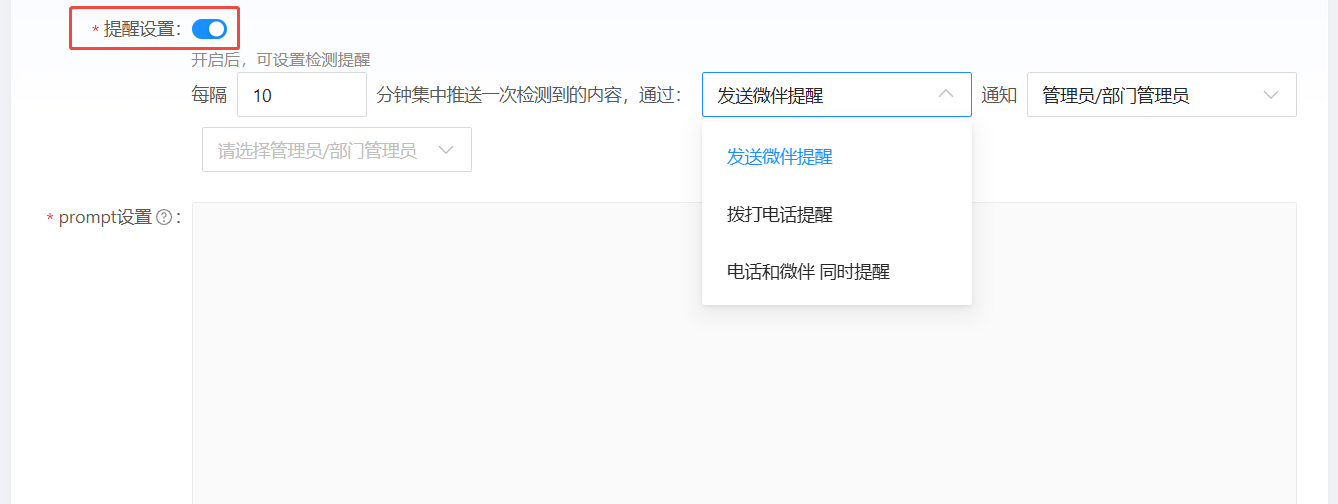Click the chevron in 请选择管理员/部门管理员 box
The image size is (1338, 504).
pyautogui.click(x=446, y=150)
